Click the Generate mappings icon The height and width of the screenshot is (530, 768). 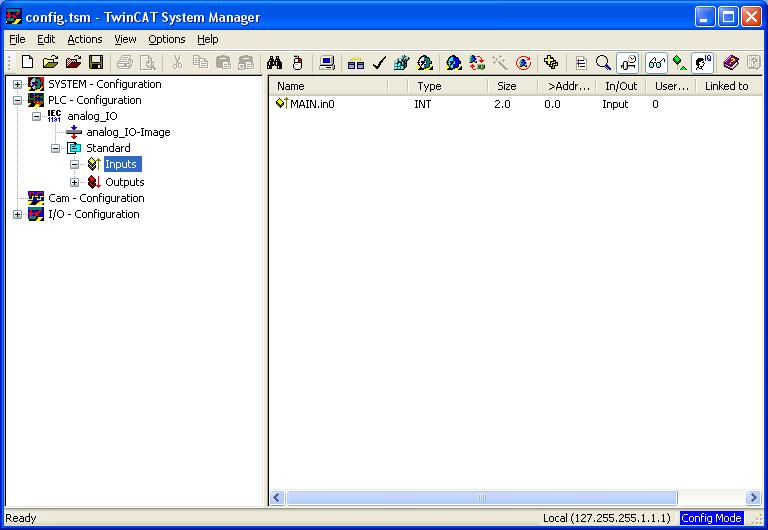point(356,62)
